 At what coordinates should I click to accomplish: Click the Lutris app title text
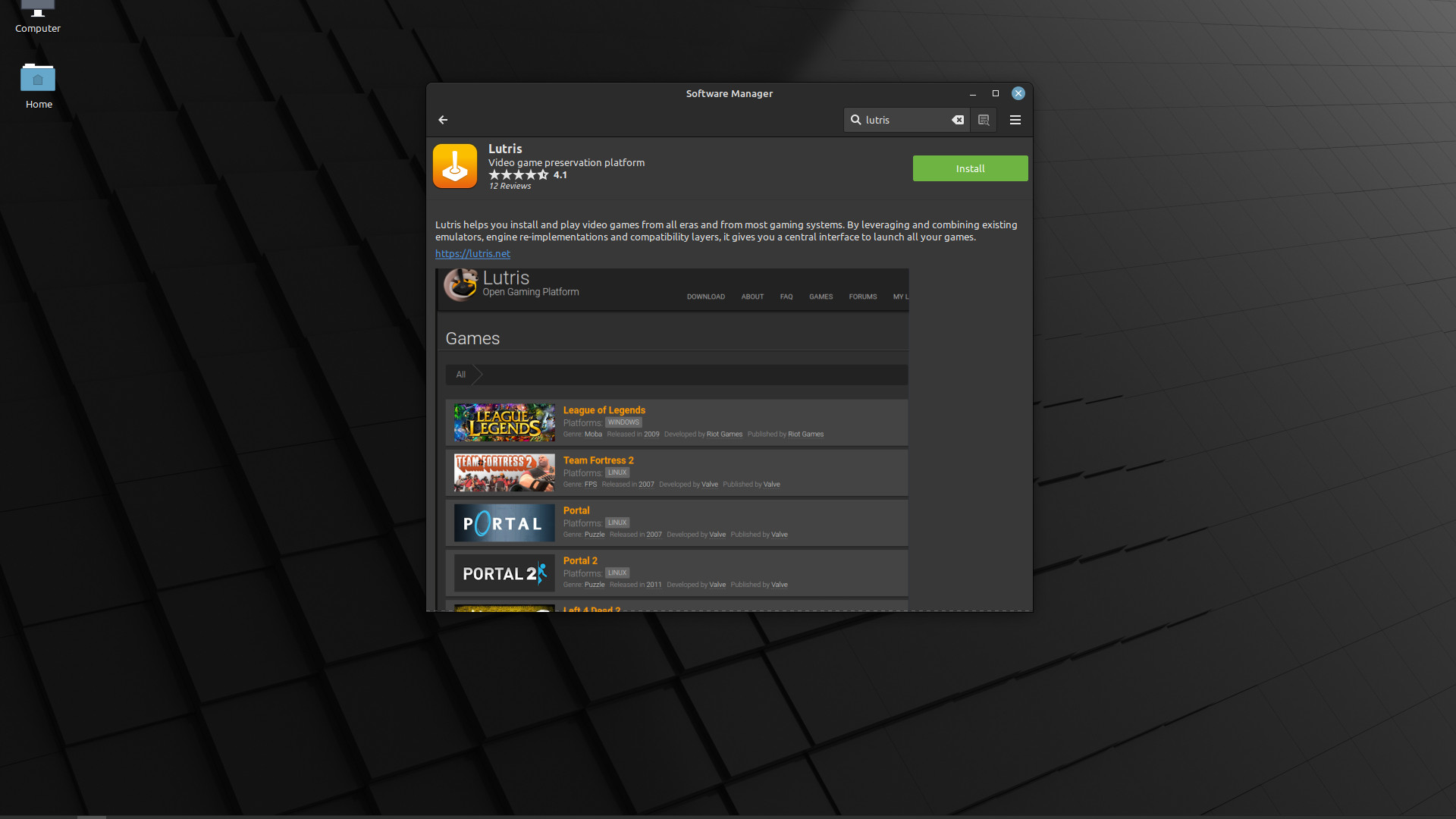[x=505, y=149]
